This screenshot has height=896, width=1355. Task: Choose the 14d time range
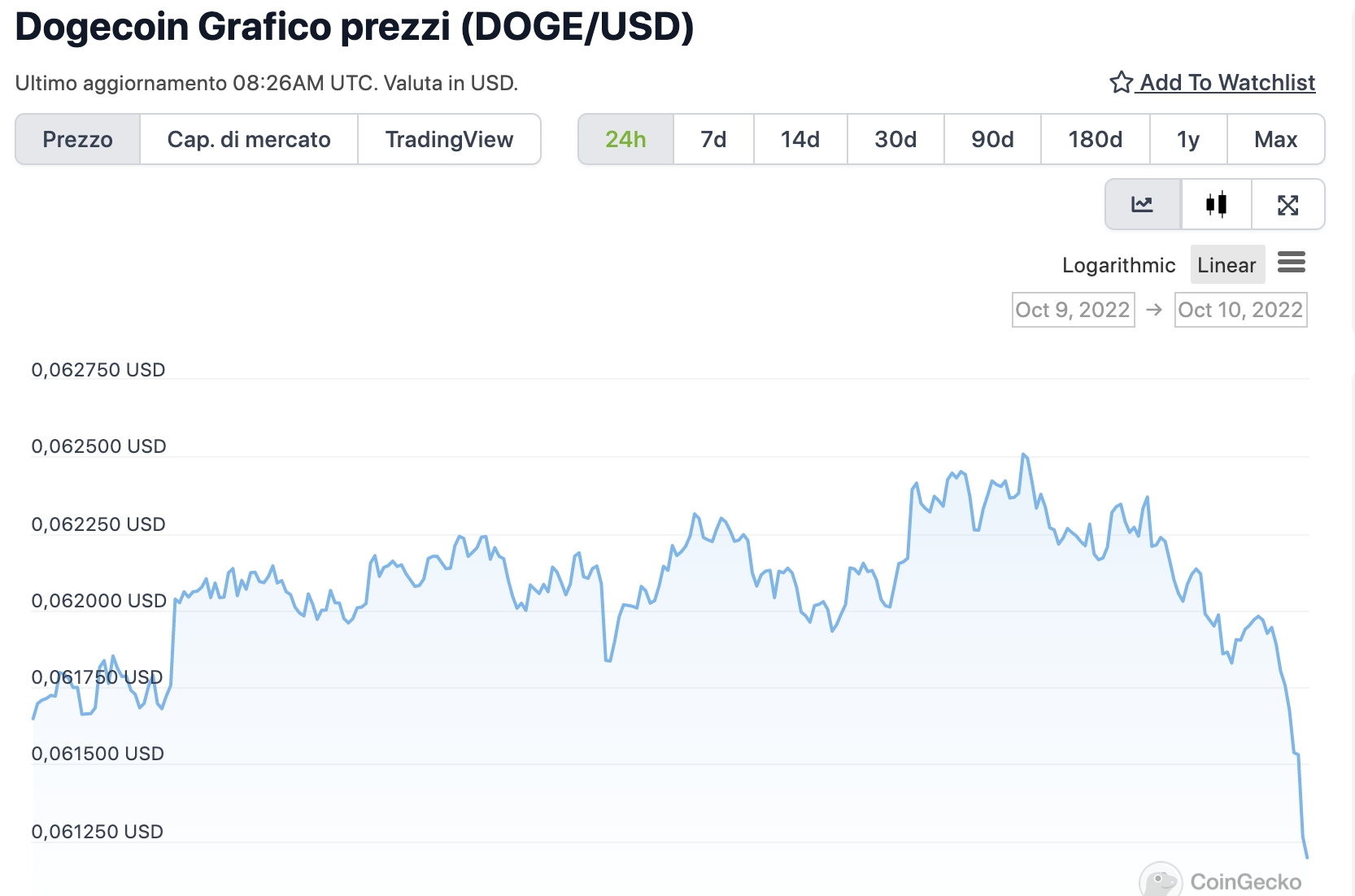(800, 139)
